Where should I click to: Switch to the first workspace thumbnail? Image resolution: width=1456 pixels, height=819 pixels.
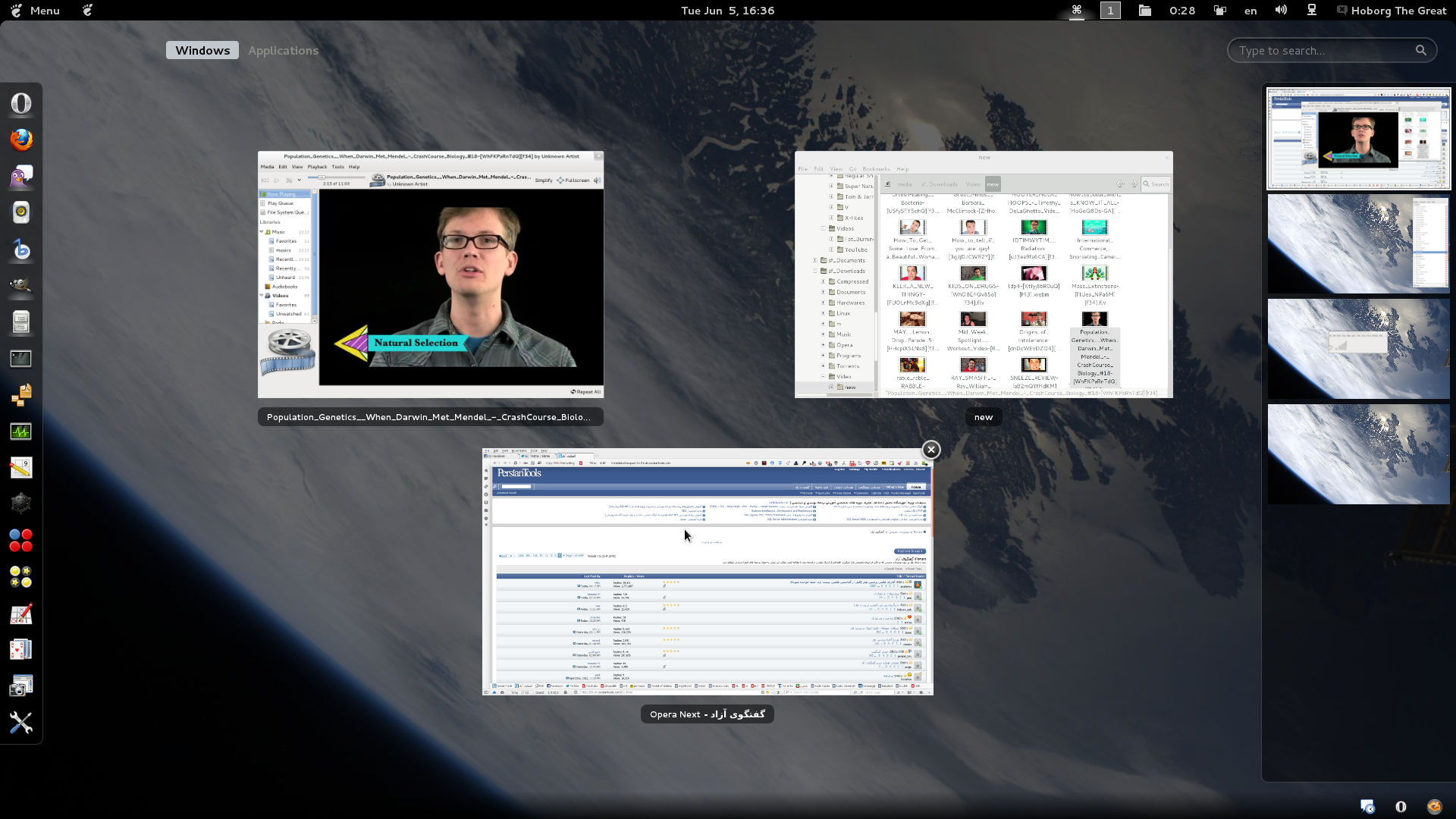tap(1358, 139)
